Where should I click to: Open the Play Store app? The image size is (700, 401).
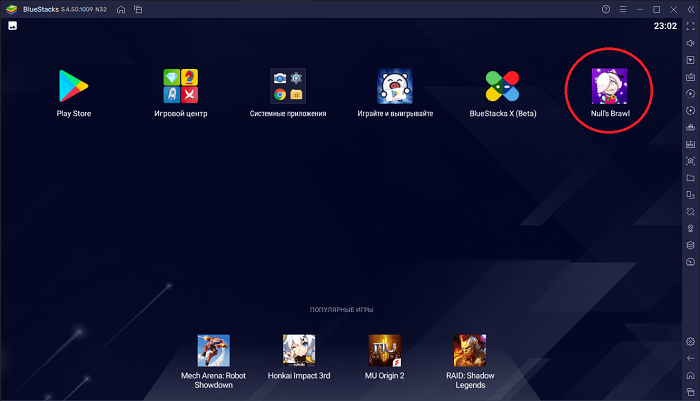74,86
